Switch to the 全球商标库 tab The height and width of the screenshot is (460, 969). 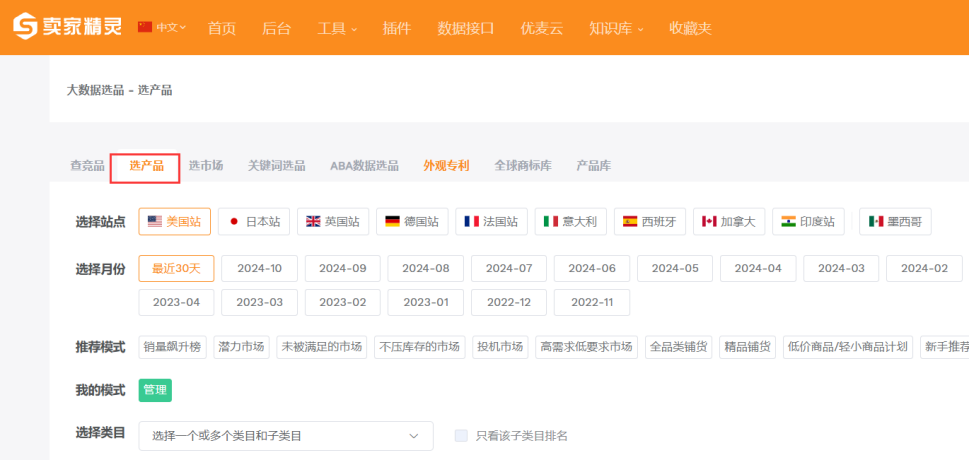pyautogui.click(x=523, y=166)
